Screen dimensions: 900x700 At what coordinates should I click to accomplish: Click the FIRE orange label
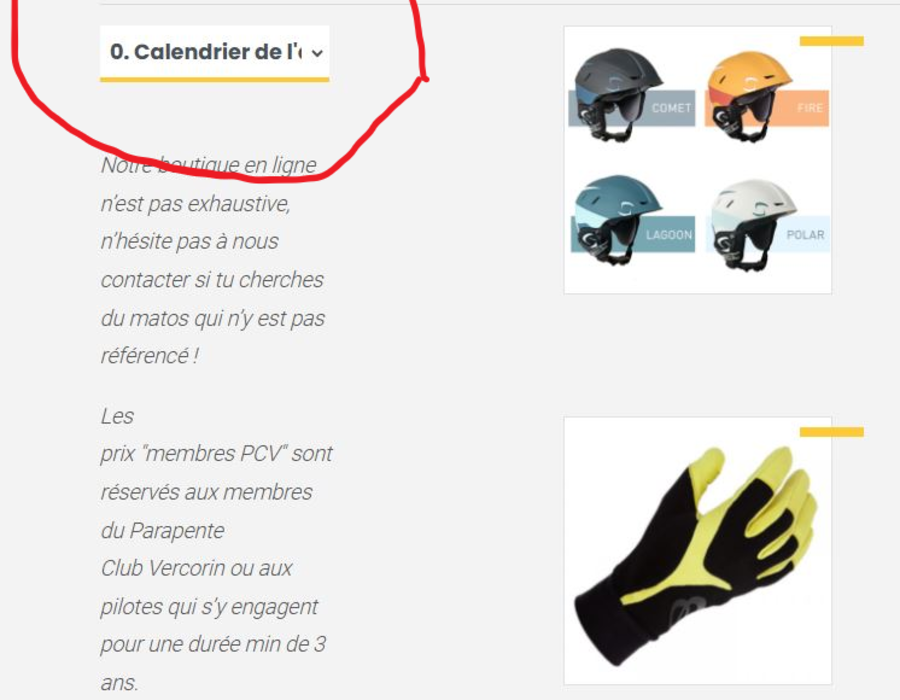[810, 108]
